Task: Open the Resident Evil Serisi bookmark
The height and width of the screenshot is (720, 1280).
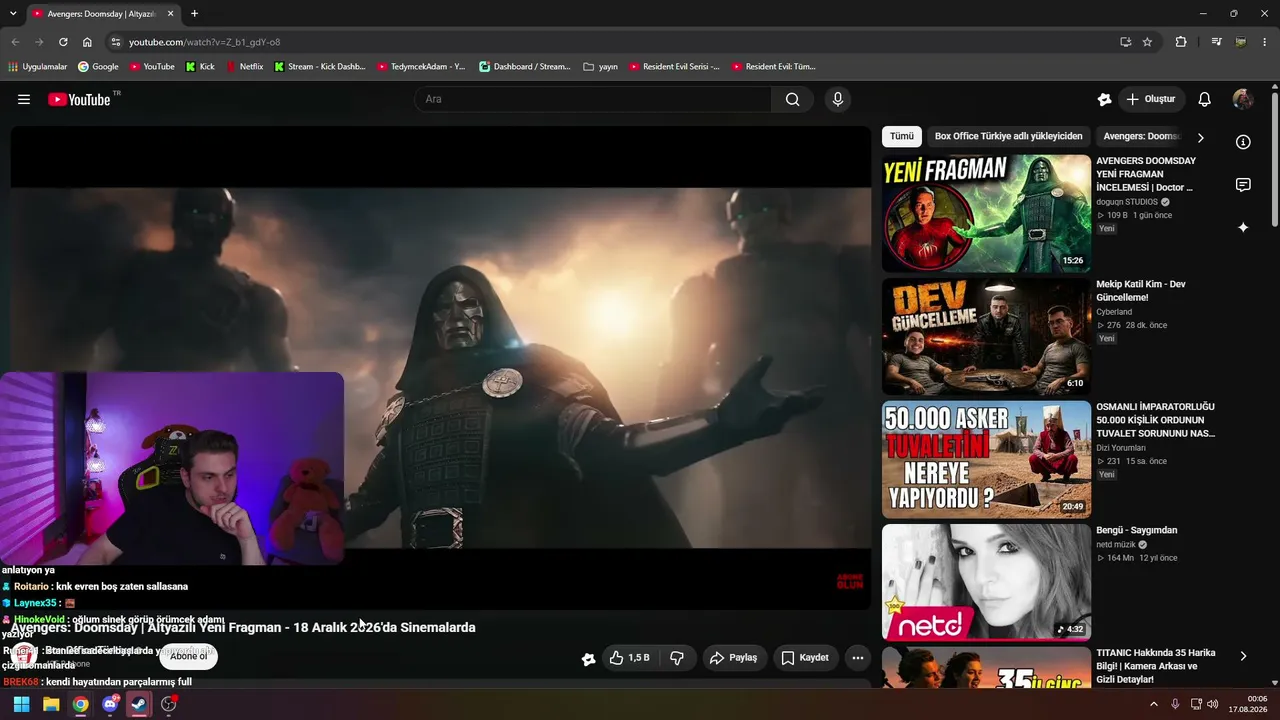Action: [x=674, y=67]
